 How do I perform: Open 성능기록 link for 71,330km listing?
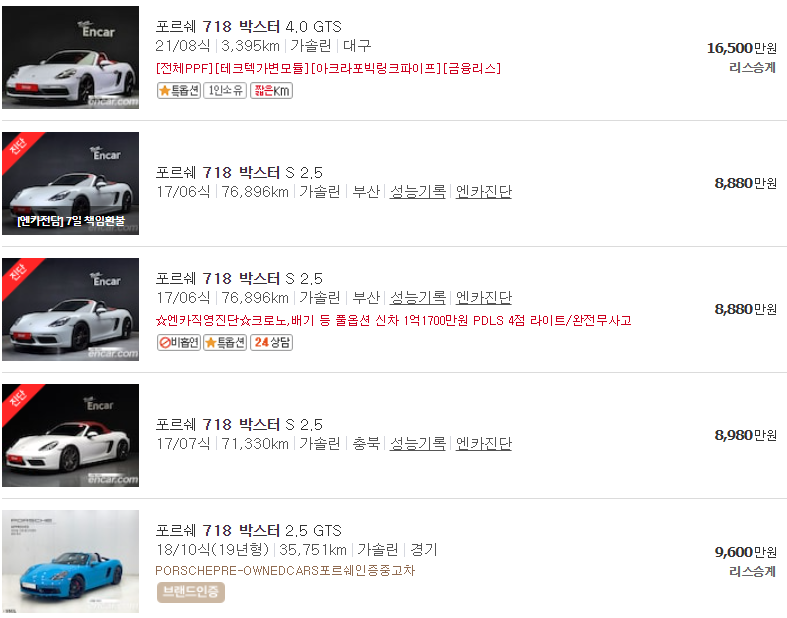tap(418, 444)
